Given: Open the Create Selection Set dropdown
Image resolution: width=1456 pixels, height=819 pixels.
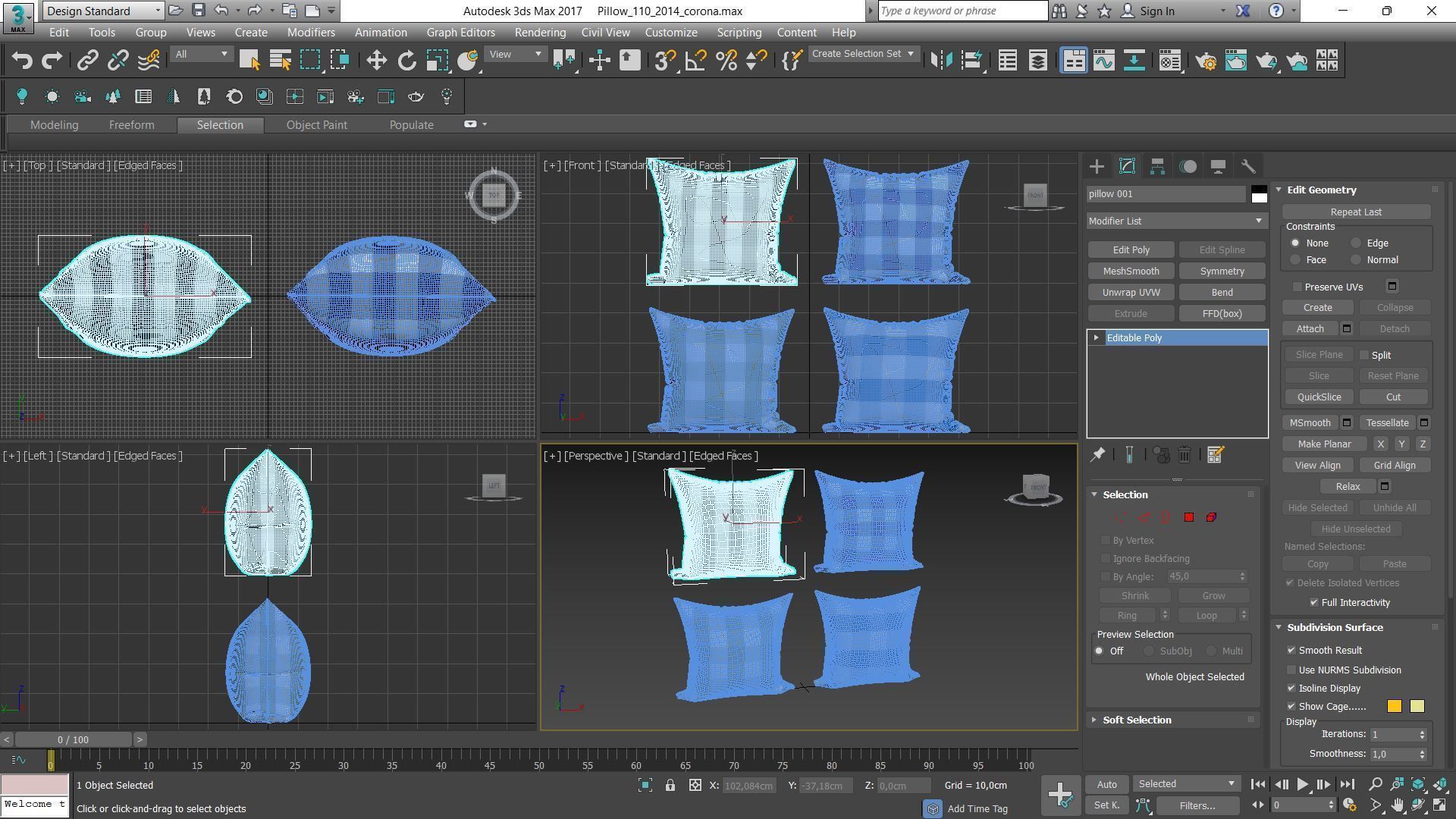Looking at the screenshot, I should pyautogui.click(x=863, y=54).
